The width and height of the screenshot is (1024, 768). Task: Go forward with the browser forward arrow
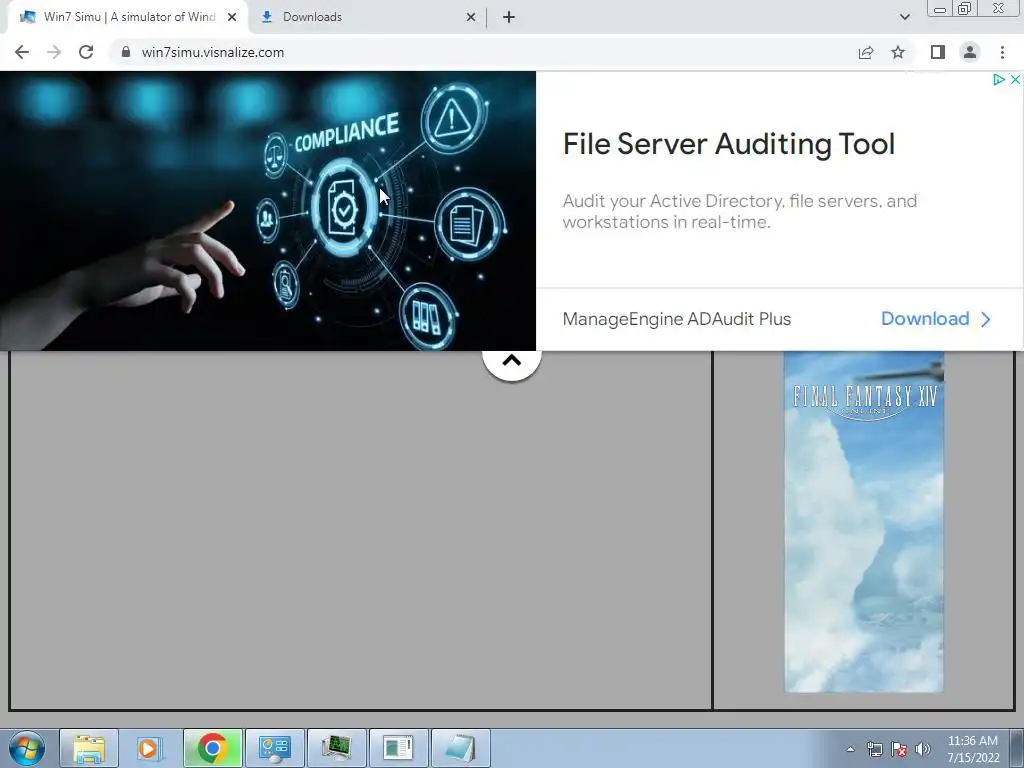pos(54,52)
